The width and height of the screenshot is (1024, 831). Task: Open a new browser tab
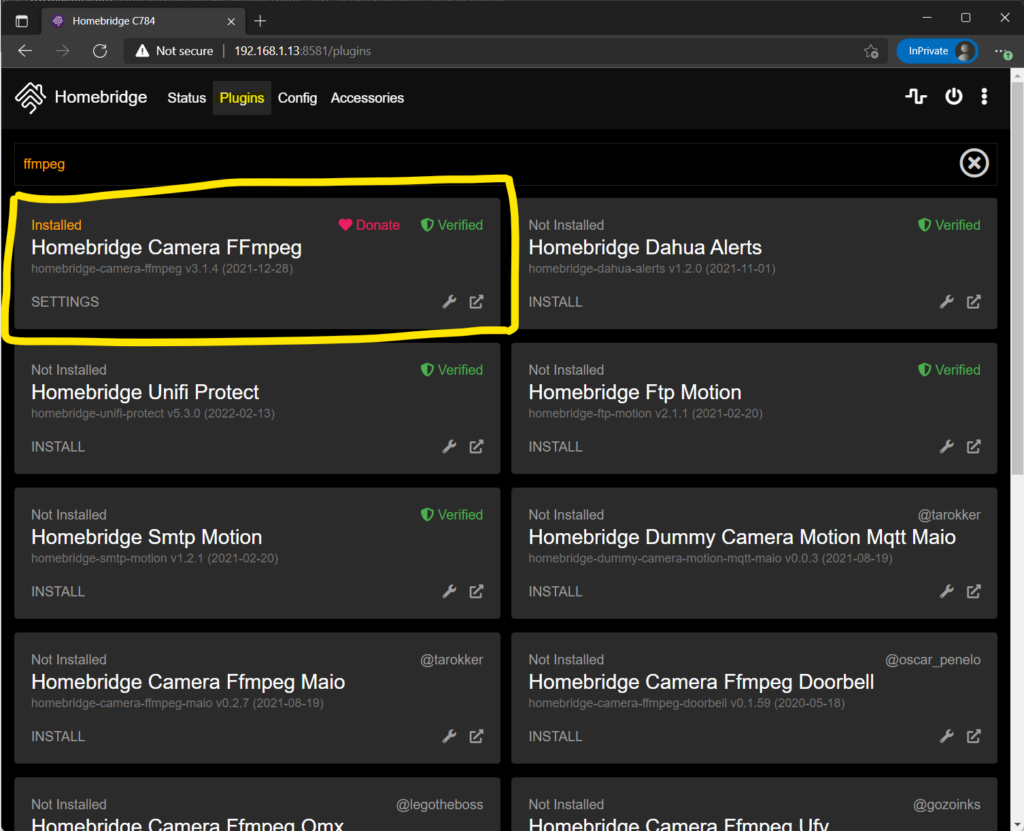click(260, 21)
